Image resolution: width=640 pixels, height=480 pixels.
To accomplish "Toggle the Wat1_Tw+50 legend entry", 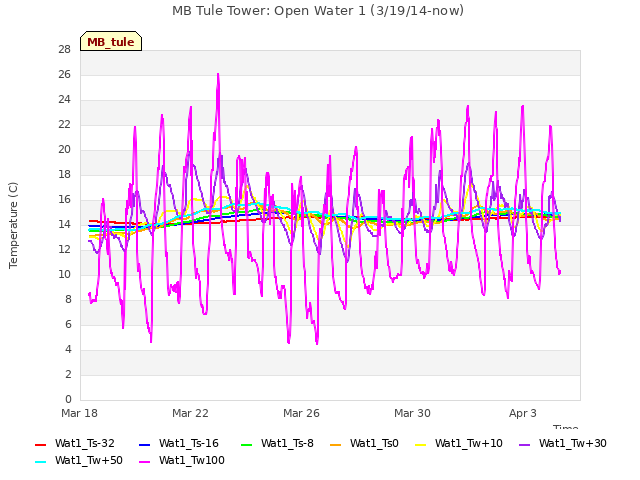I will pyautogui.click(x=79, y=460).
